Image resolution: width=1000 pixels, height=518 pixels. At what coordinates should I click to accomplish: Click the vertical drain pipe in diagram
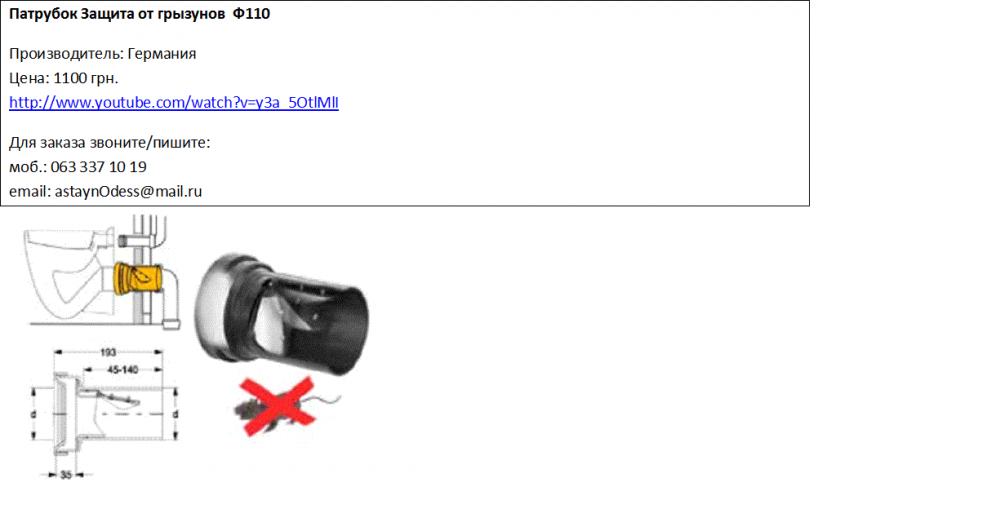tap(141, 271)
